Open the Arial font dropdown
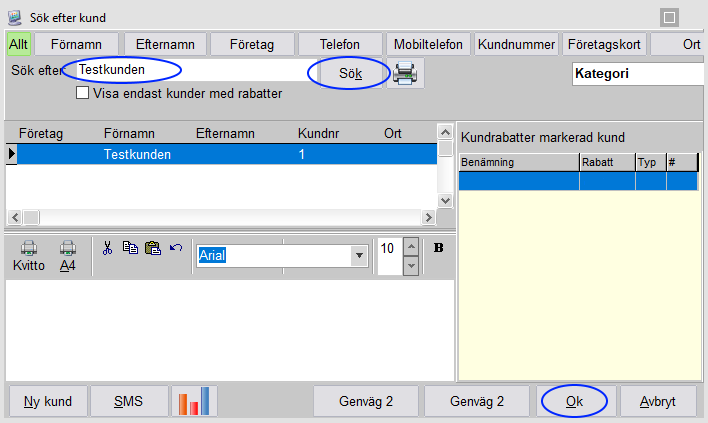Image resolution: width=708 pixels, height=423 pixels. coord(358,256)
